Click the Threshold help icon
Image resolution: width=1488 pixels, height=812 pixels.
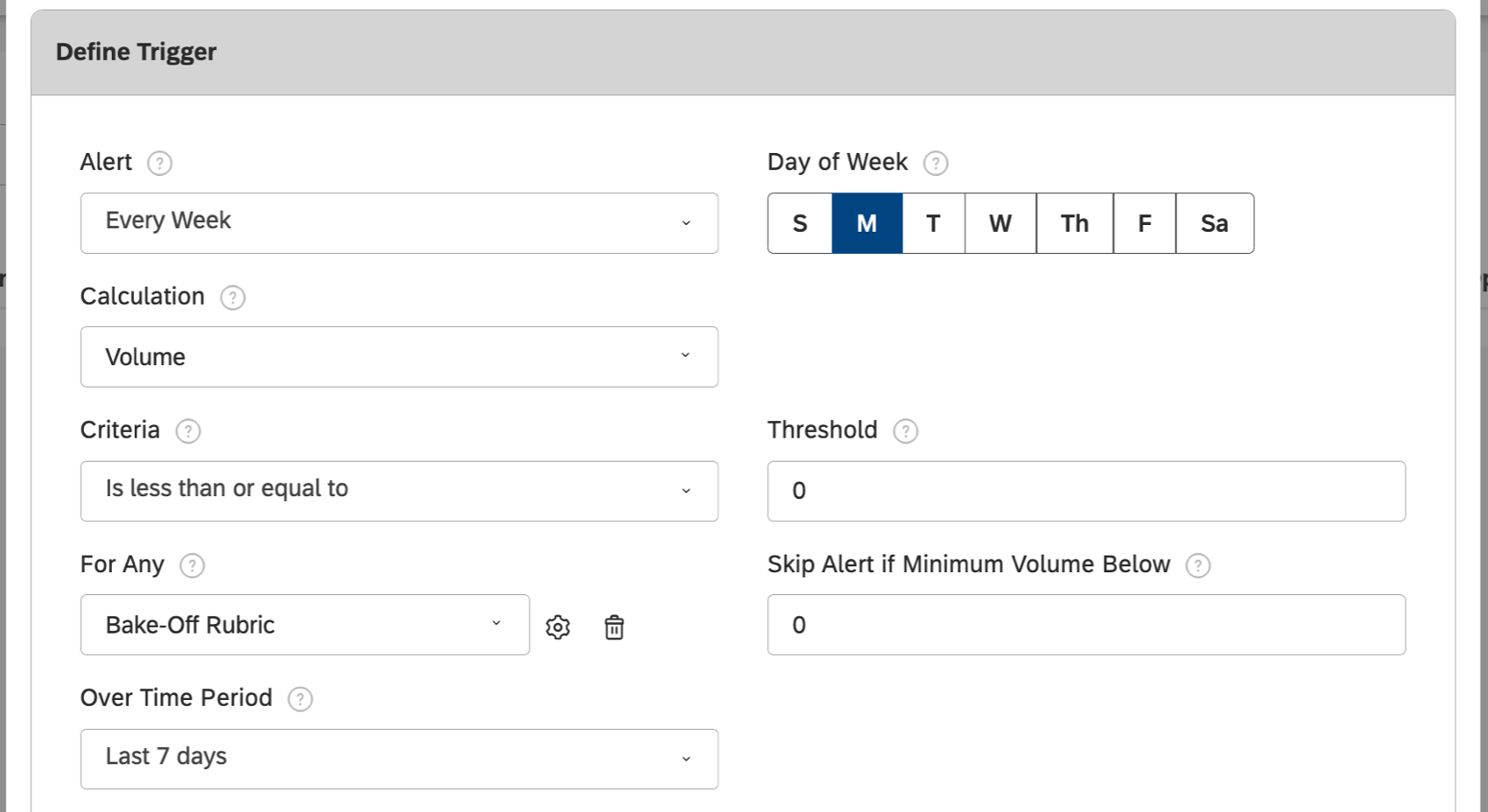click(905, 430)
